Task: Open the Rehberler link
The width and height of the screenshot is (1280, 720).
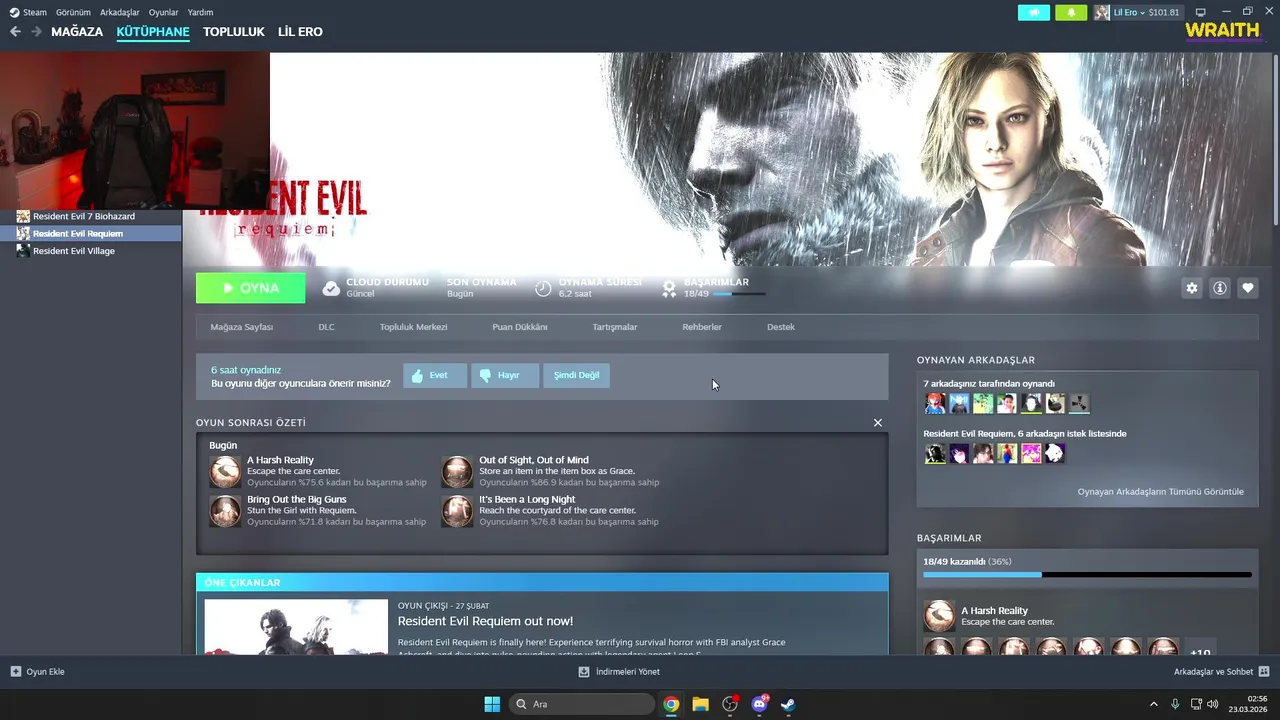Action: pos(702,327)
